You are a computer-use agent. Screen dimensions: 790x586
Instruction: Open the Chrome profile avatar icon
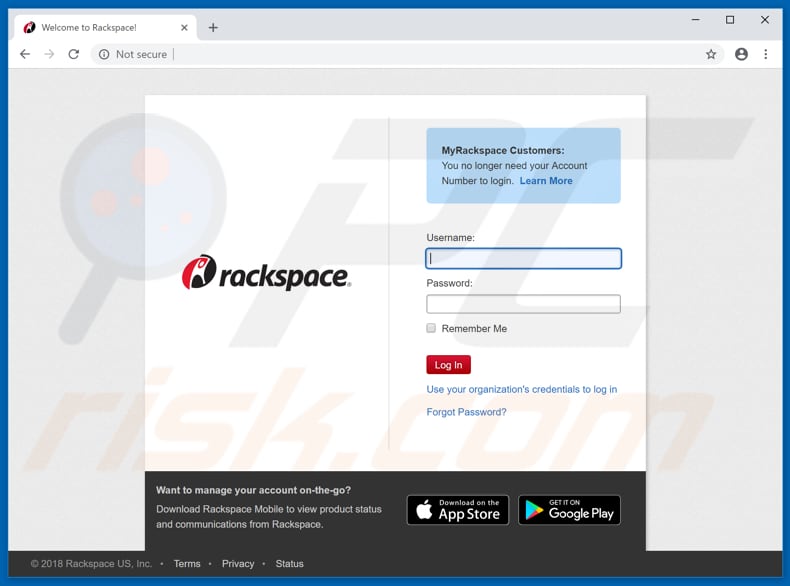tap(741, 54)
